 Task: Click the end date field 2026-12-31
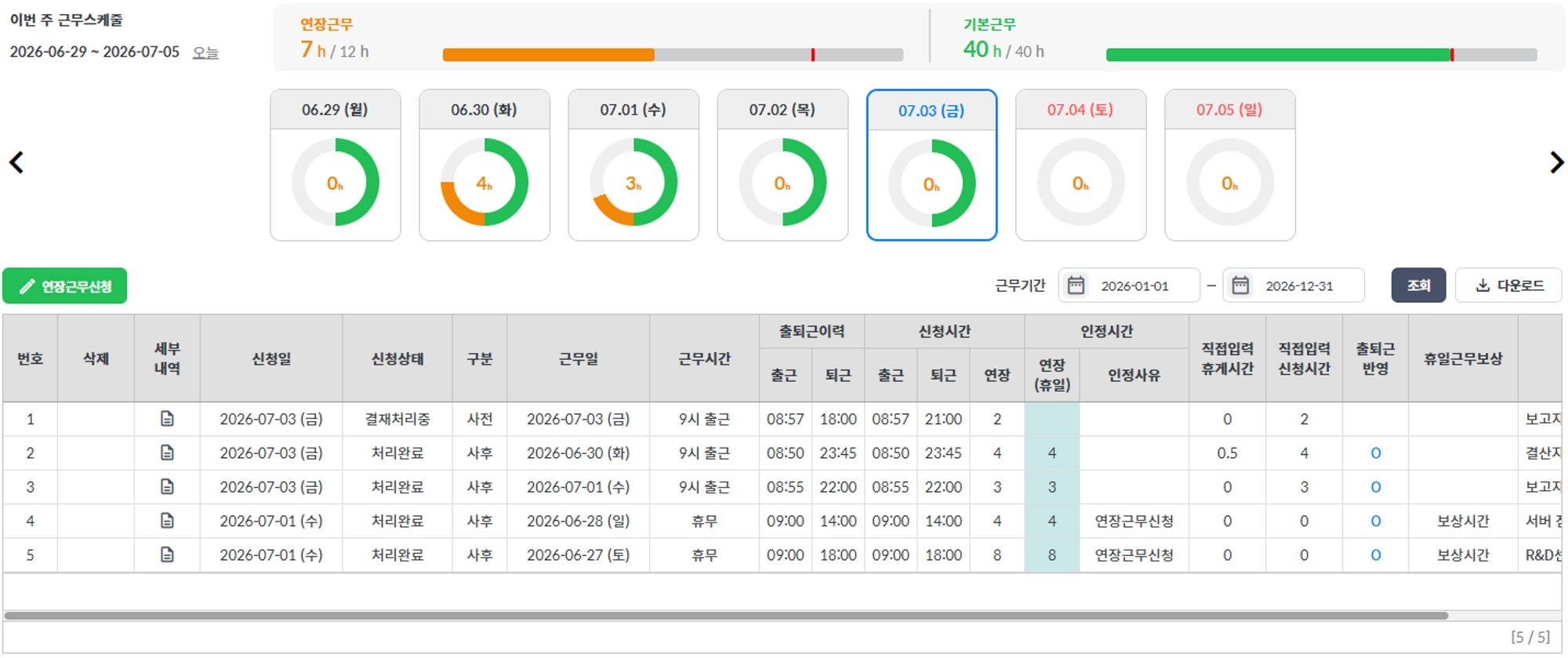click(x=1294, y=285)
